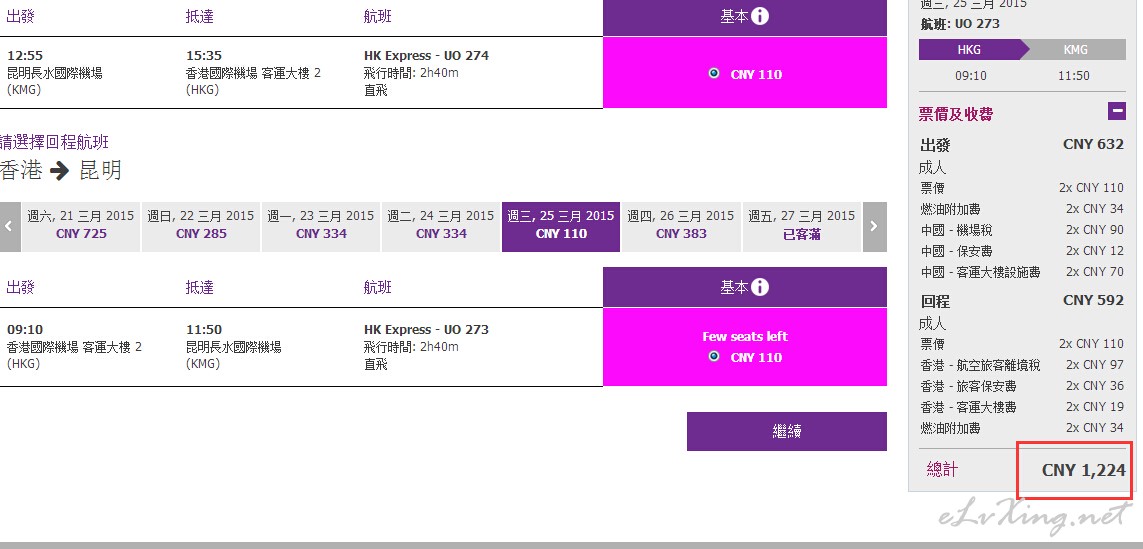The width and height of the screenshot is (1143, 549).
Task: Click the info icon beside upper 基本 header
Action: pyautogui.click(x=760, y=16)
